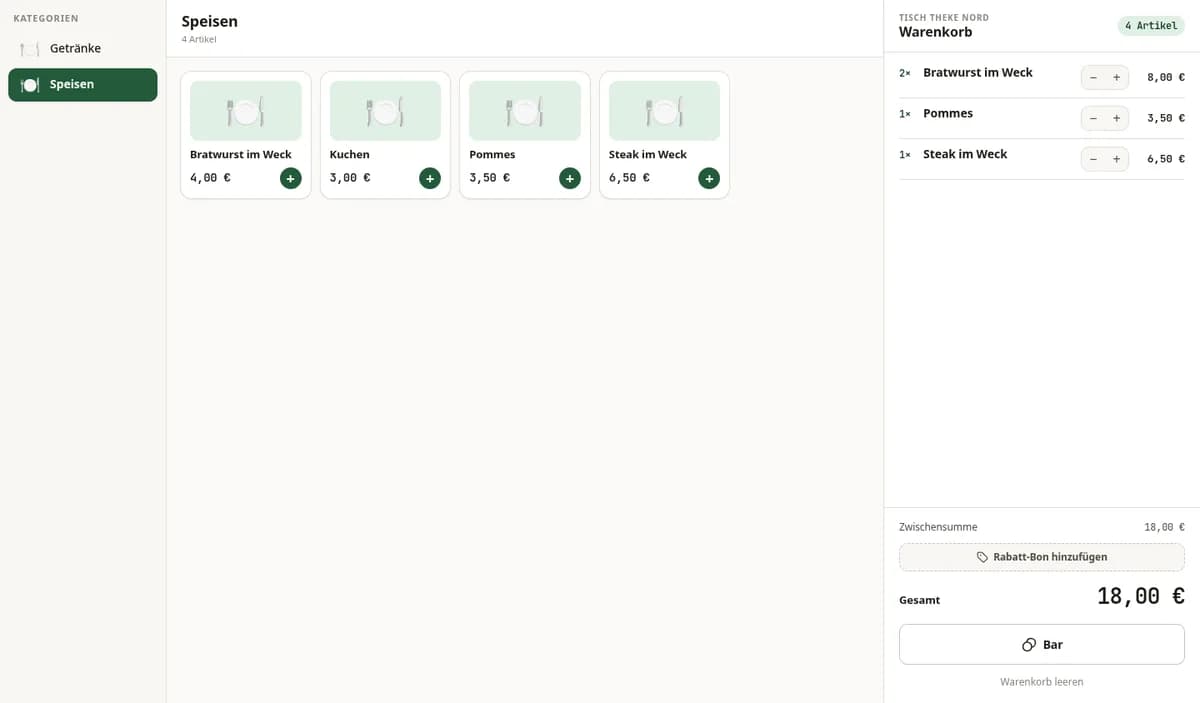Image resolution: width=1200 pixels, height=703 pixels.
Task: Click the Bratwurst im Weck card title
Action: pos(241,155)
